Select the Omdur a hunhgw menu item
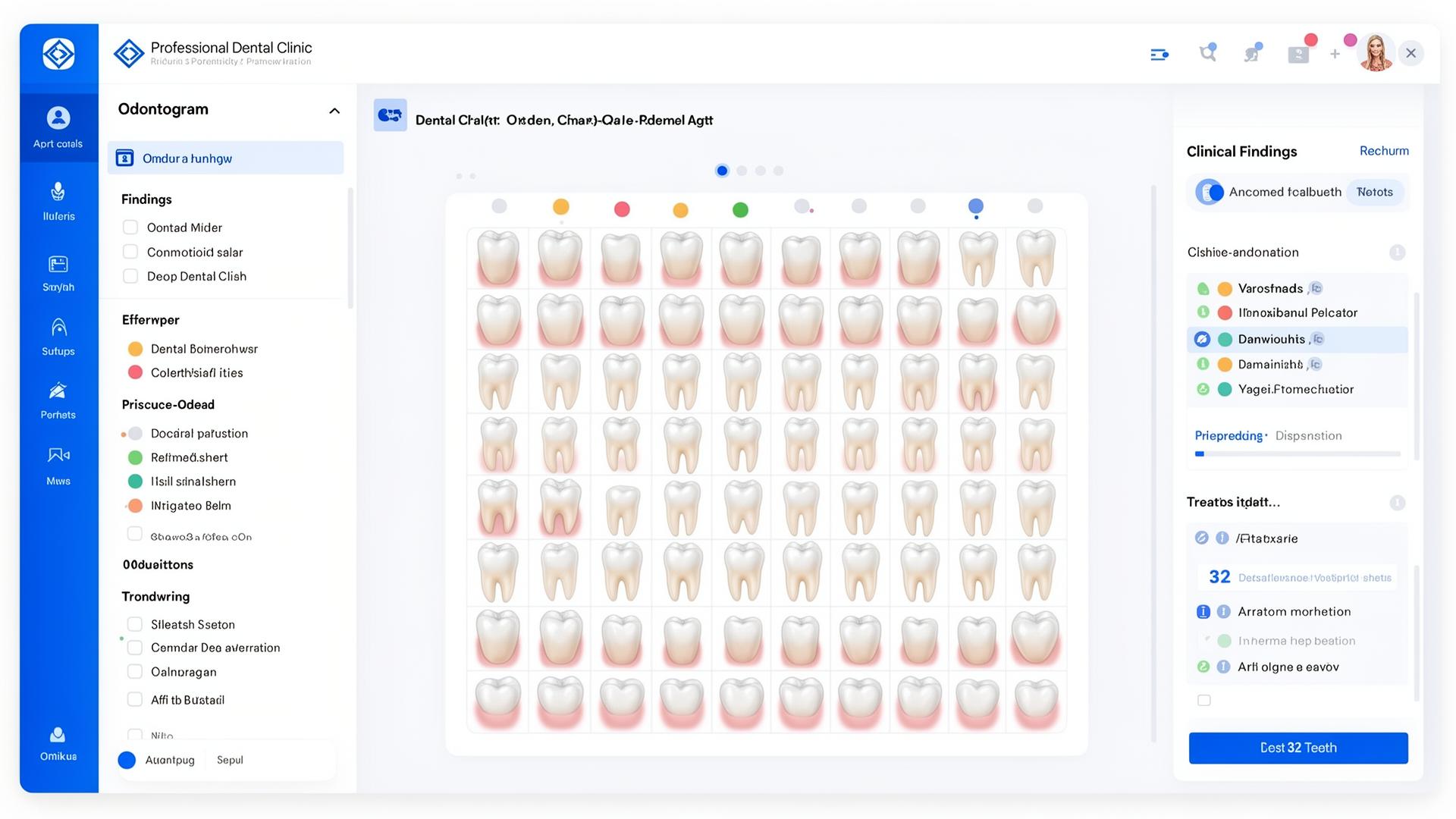Viewport: 1456px width, 819px height. [225, 158]
